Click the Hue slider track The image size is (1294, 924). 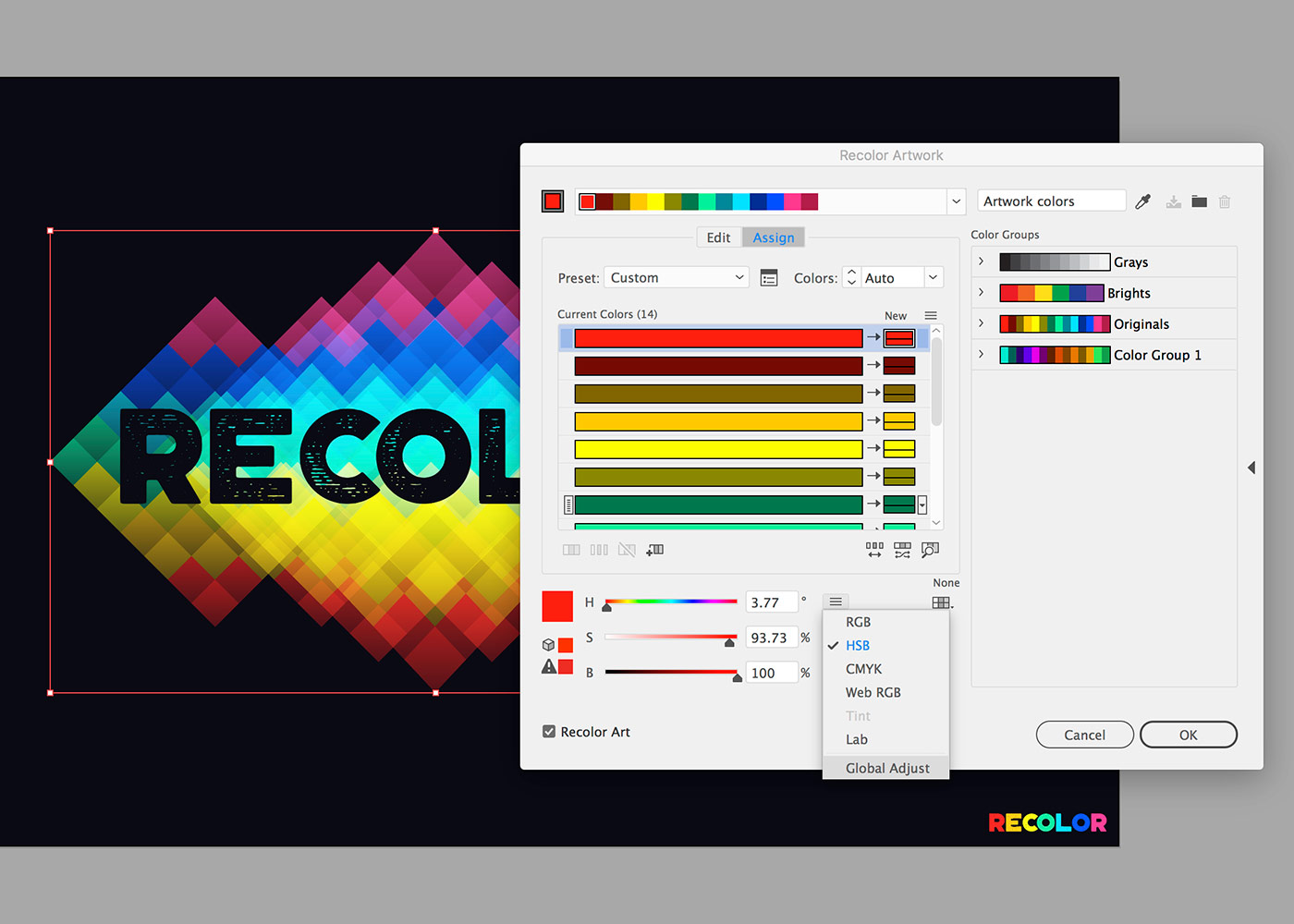coord(671,602)
